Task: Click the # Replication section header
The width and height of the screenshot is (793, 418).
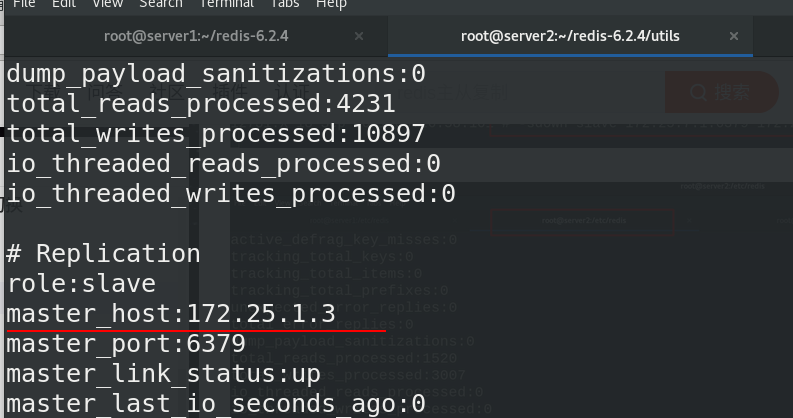Action: click(x=103, y=254)
